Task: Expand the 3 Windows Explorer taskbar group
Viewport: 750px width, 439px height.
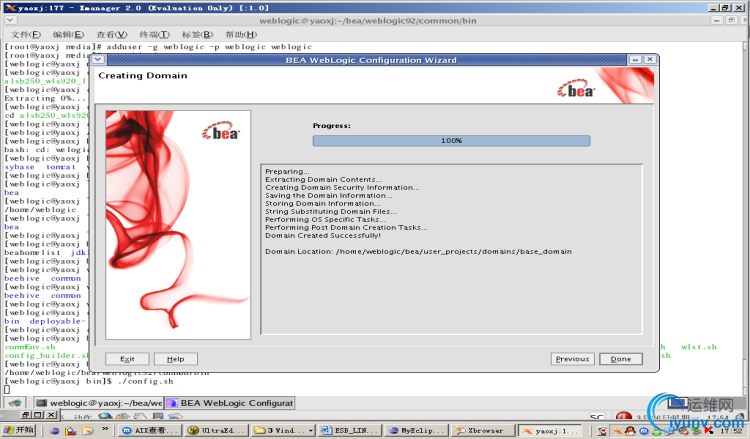Action: tap(282, 430)
